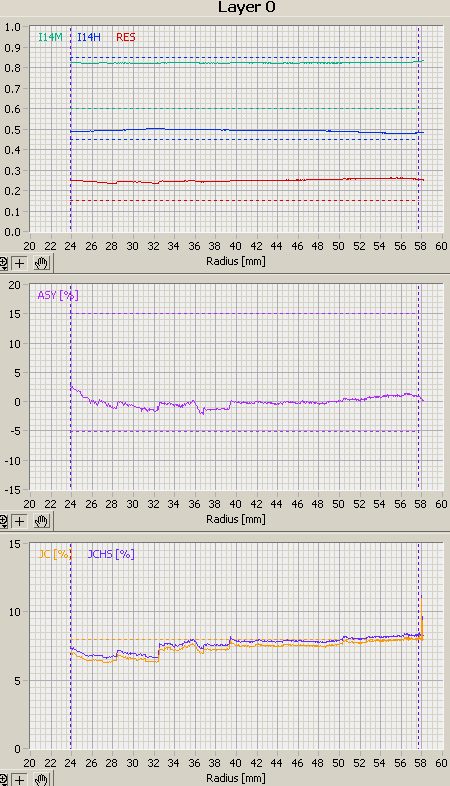Activate the hand pan tool below the JC graph
The width and height of the screenshot is (450, 786).
pos(42,780)
